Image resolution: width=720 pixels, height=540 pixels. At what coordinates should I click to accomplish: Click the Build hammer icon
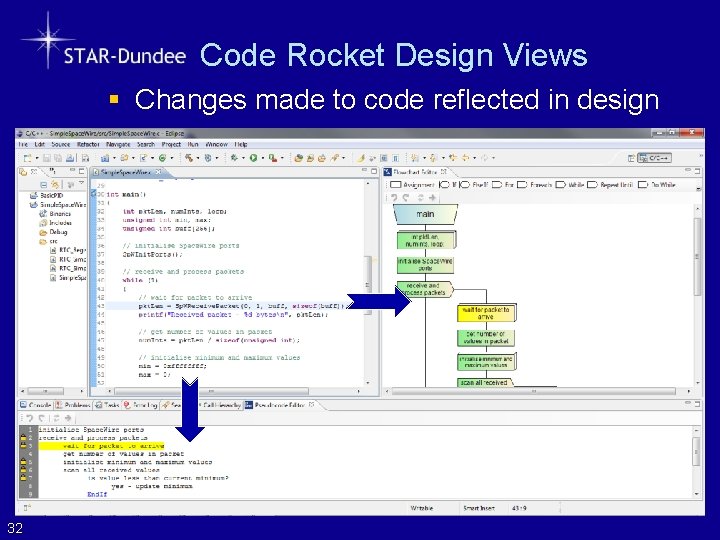pos(189,158)
